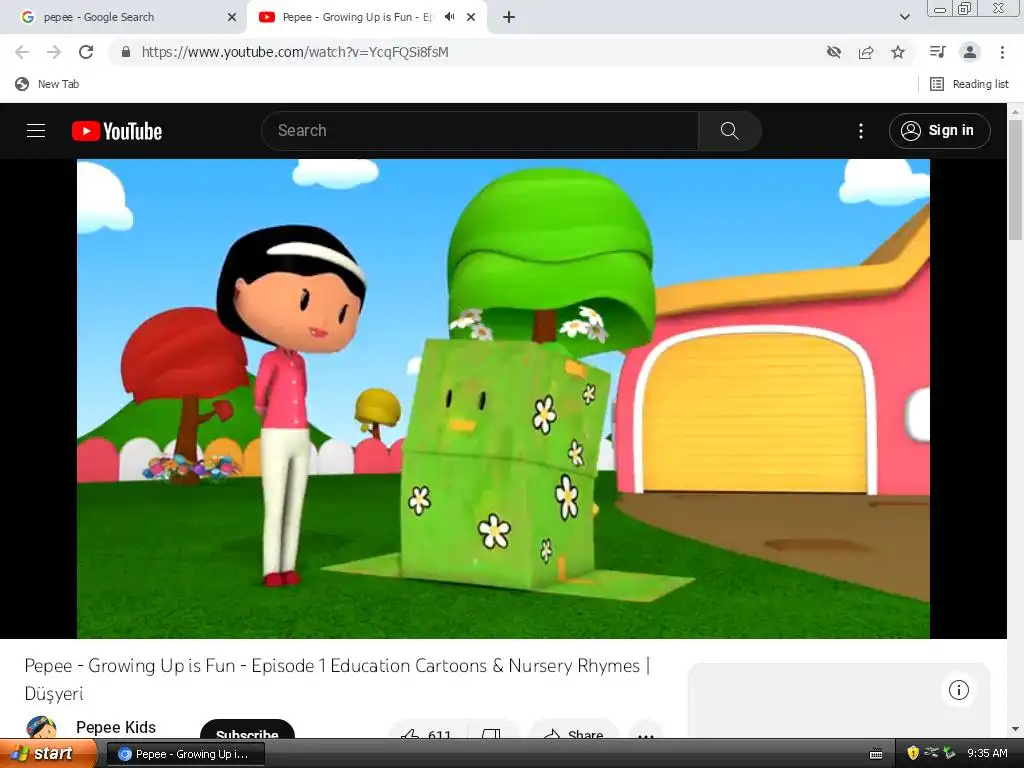Open more actions ellipsis below video

click(x=646, y=731)
